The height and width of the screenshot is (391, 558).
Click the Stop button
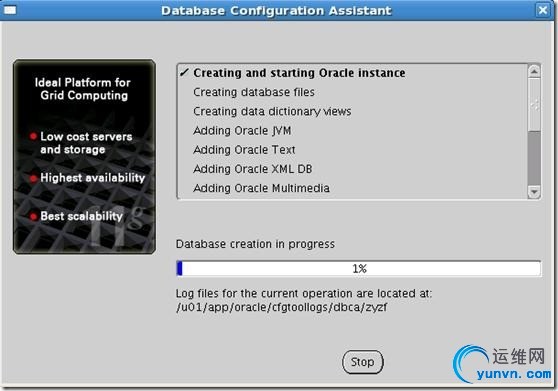click(363, 362)
